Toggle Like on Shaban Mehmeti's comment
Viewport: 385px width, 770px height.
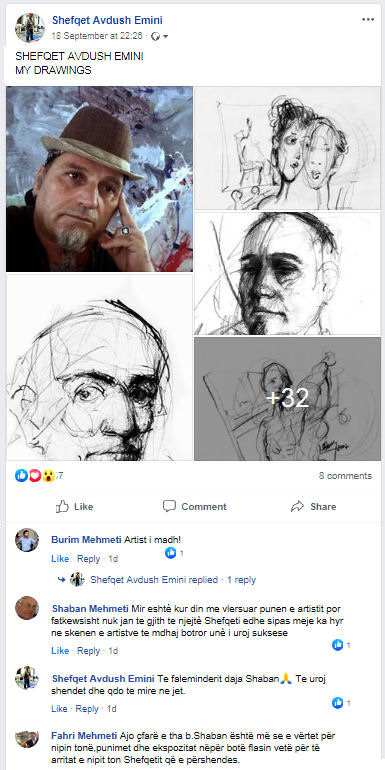60,651
